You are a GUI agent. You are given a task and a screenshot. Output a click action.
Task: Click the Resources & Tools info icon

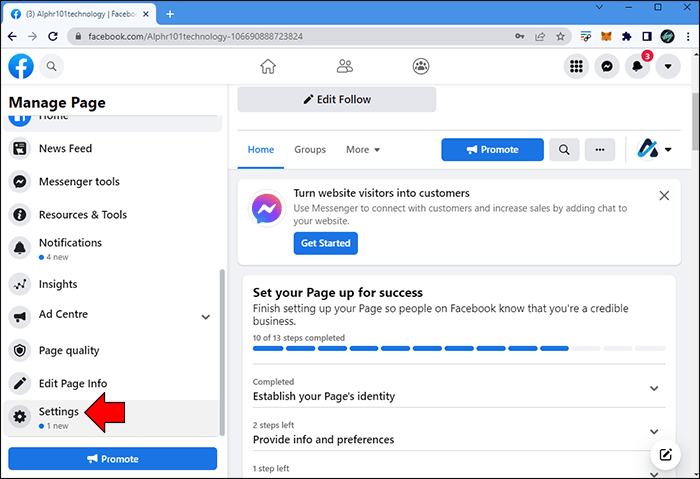pyautogui.click(x=20, y=215)
